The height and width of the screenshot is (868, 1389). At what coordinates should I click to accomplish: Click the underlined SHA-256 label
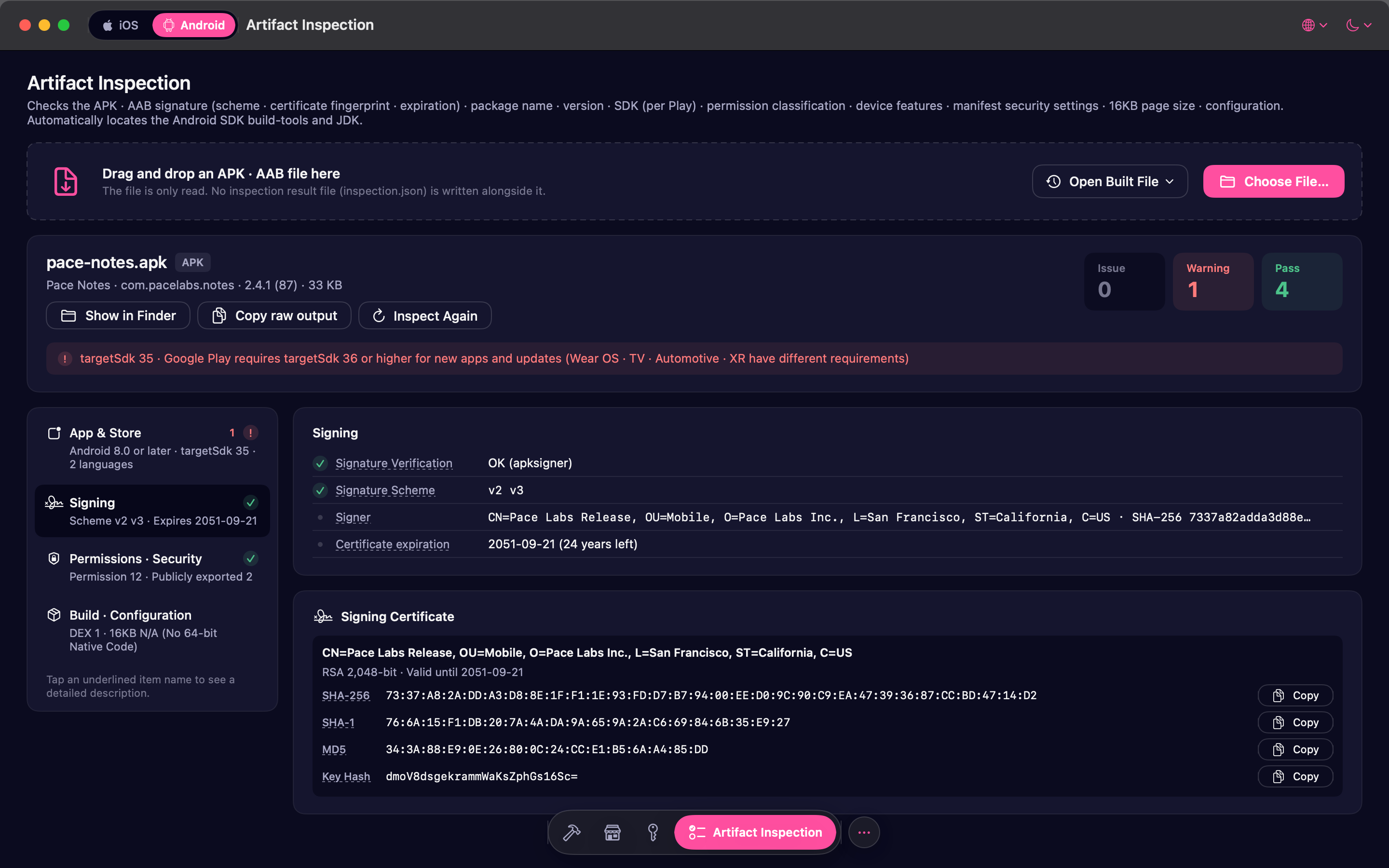click(x=346, y=696)
